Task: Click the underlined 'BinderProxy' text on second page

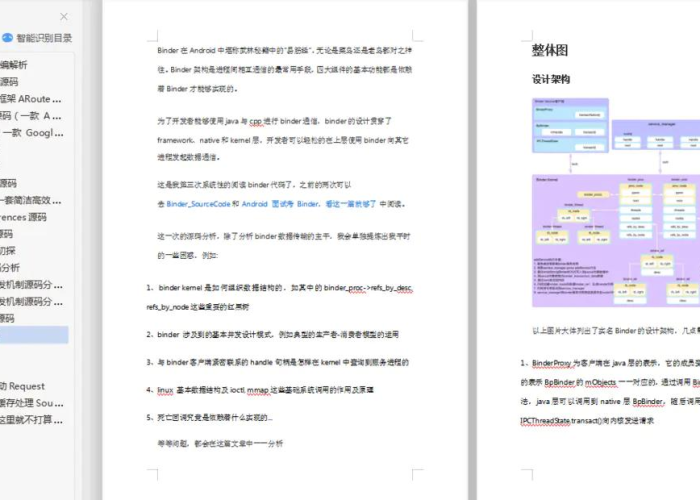Action: click(x=552, y=363)
